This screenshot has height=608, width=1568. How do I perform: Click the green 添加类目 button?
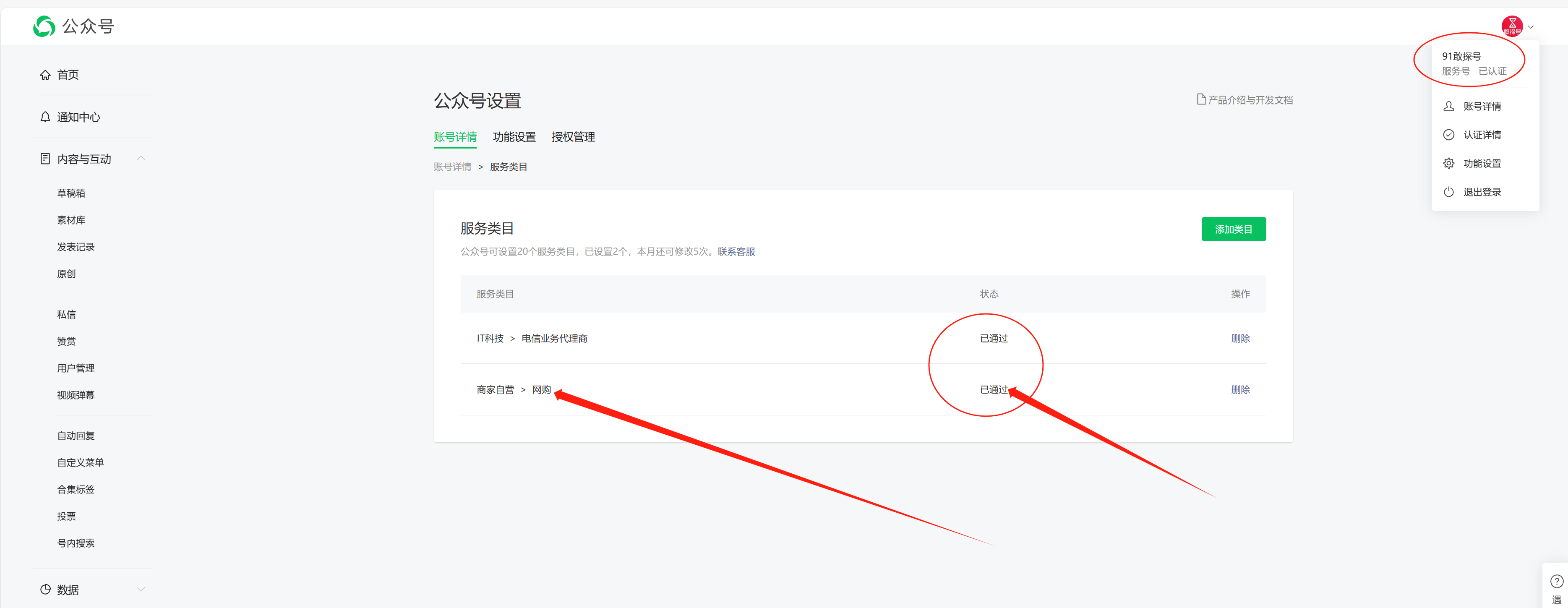click(1233, 230)
